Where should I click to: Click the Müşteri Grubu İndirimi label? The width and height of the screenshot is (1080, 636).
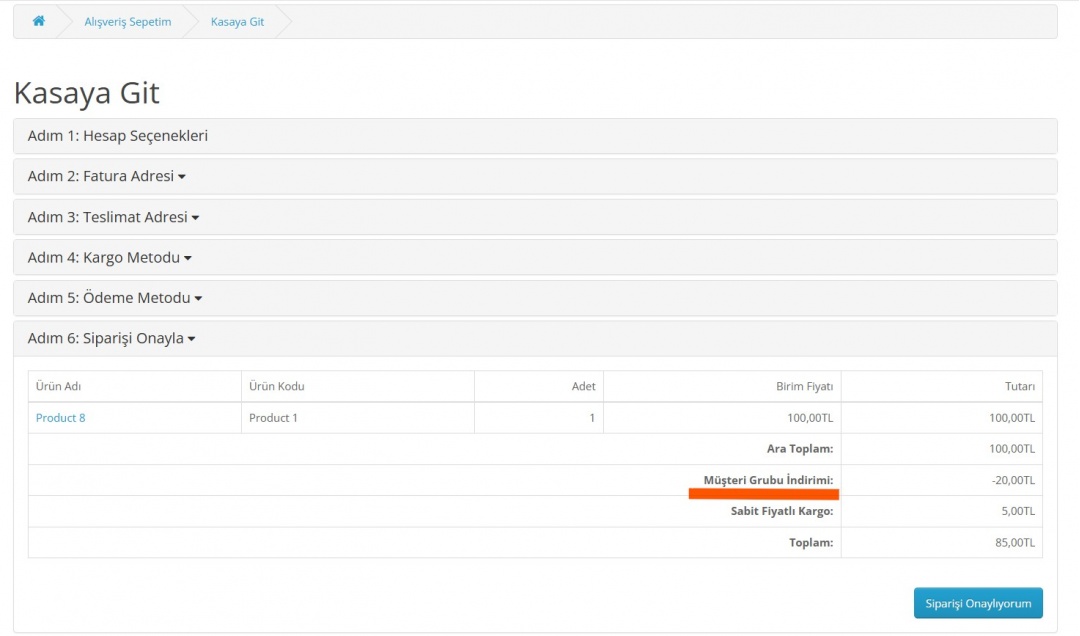click(x=768, y=480)
